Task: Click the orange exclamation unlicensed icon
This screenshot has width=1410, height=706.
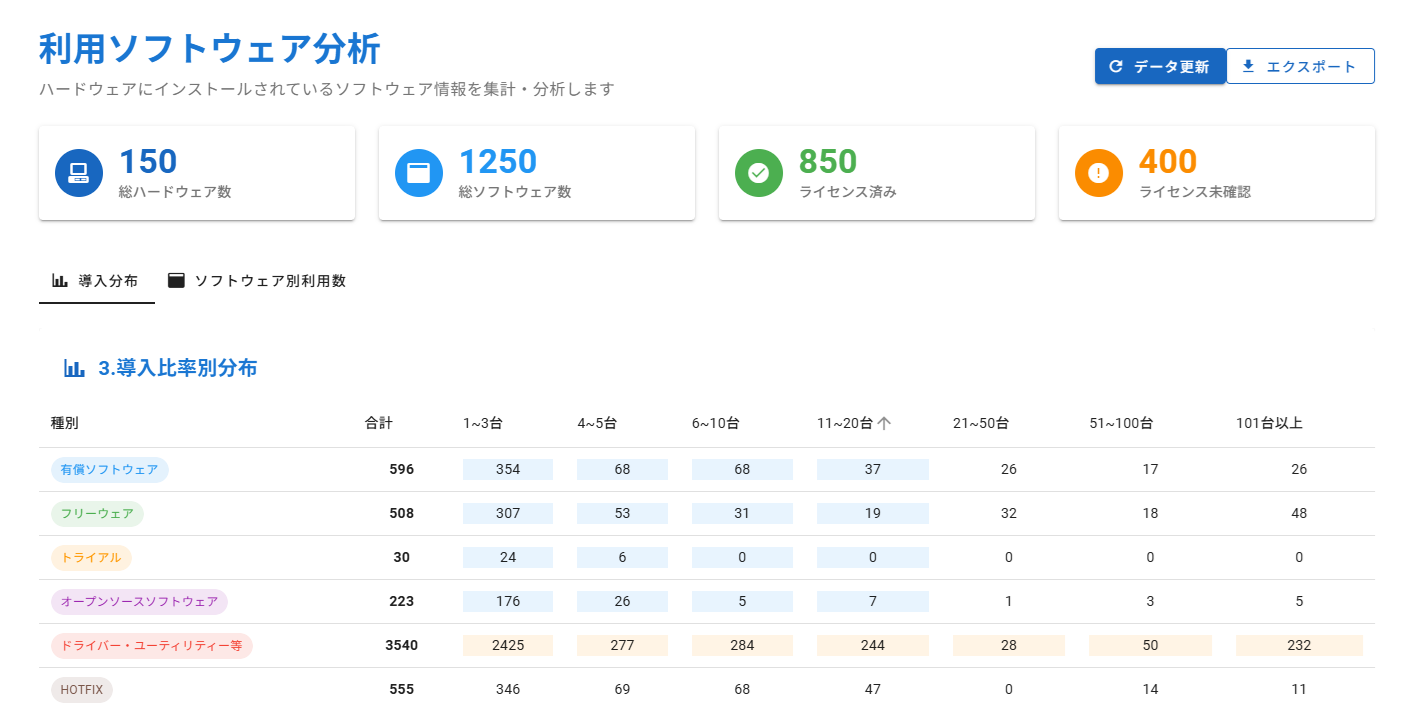Action: (1099, 173)
